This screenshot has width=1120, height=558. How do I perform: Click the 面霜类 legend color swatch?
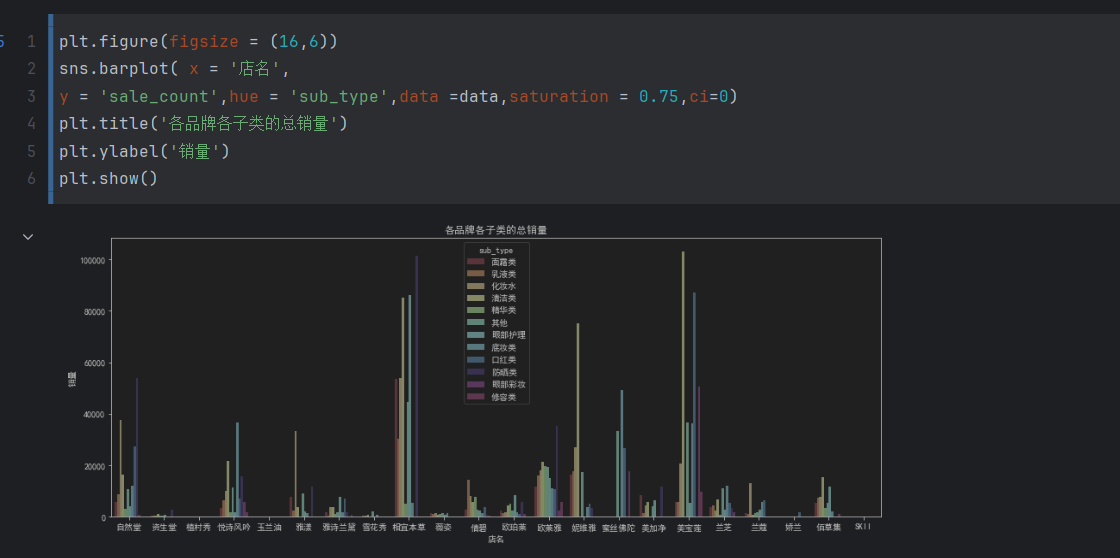[476, 261]
